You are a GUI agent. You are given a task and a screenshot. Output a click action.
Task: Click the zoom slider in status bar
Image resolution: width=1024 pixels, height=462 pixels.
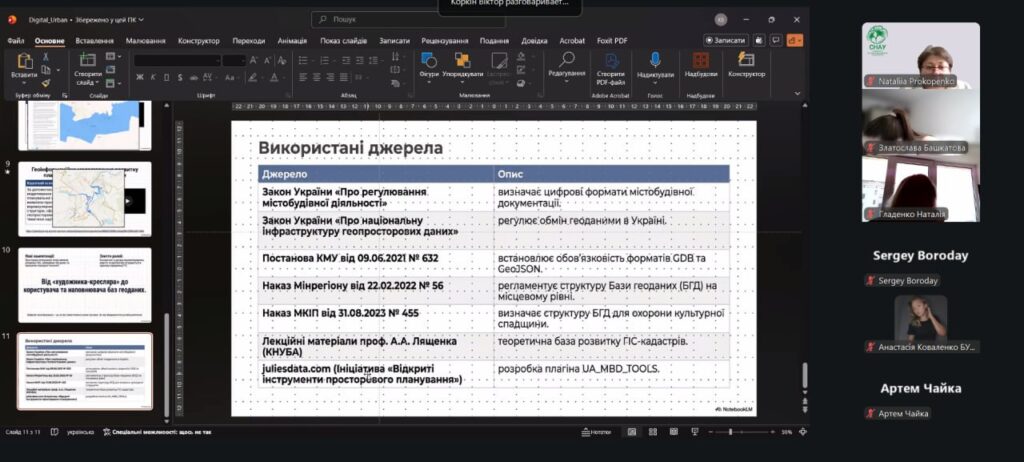tap(730, 432)
